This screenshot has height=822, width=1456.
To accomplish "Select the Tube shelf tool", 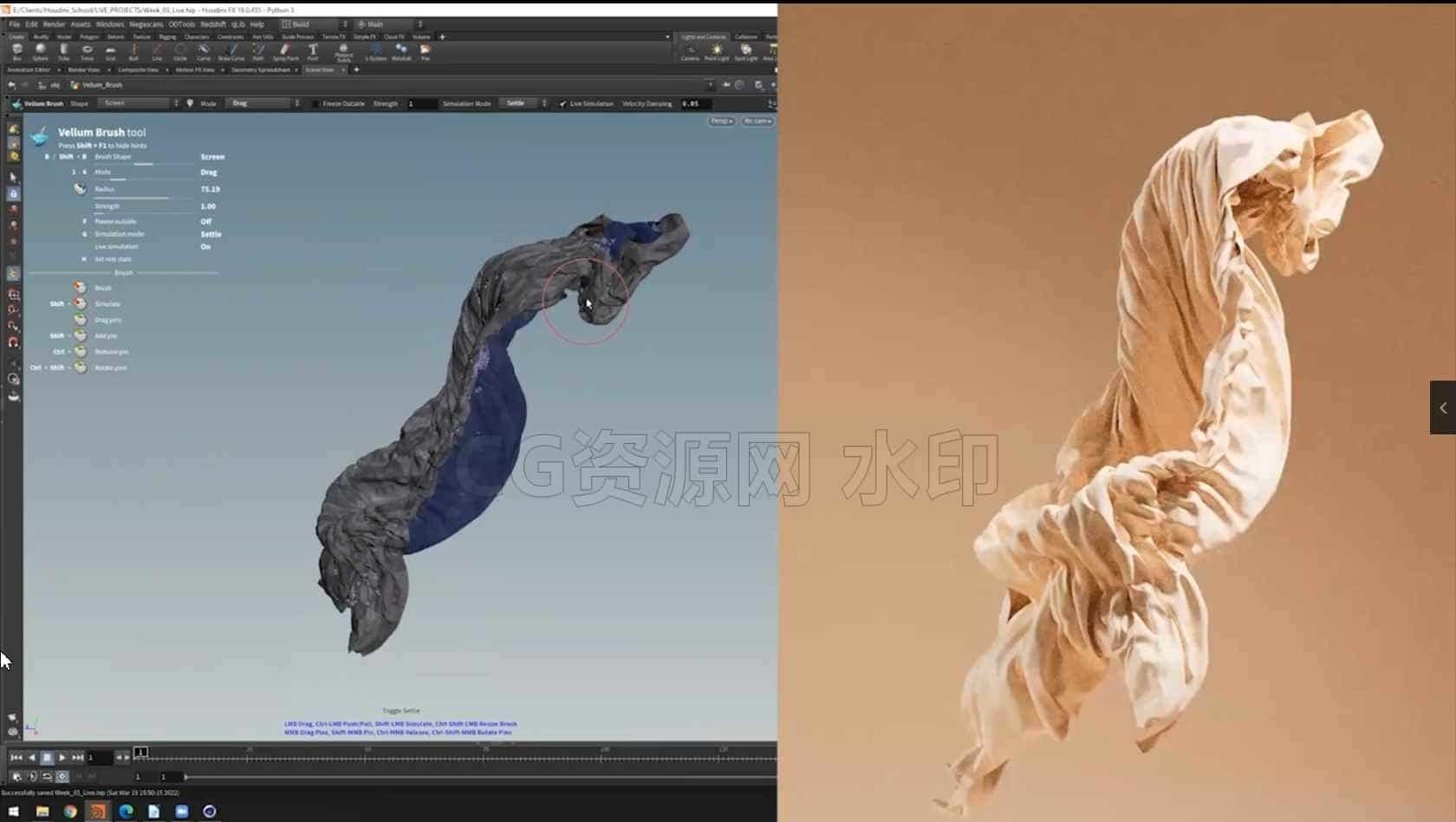I will pos(63,52).
